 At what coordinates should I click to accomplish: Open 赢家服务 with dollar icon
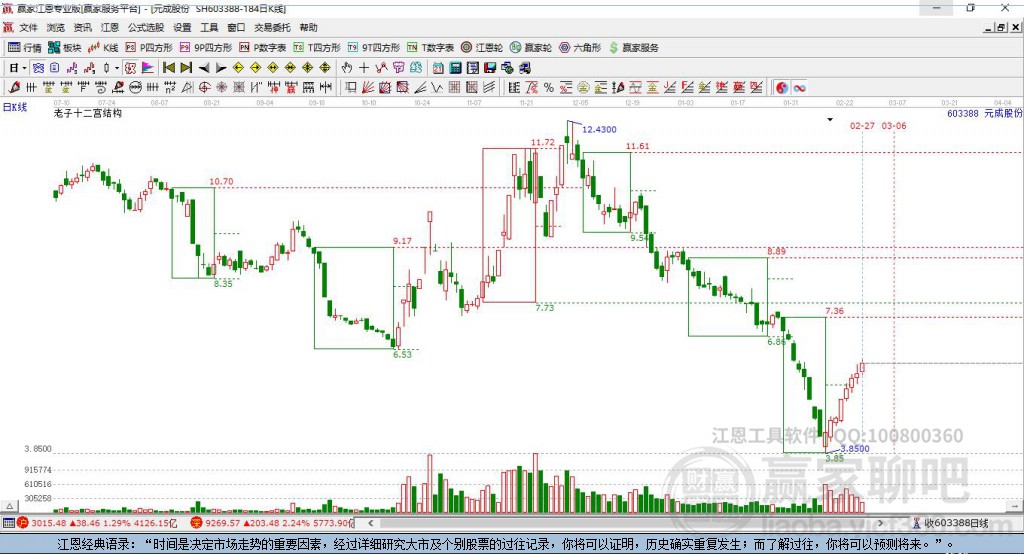click(634, 48)
